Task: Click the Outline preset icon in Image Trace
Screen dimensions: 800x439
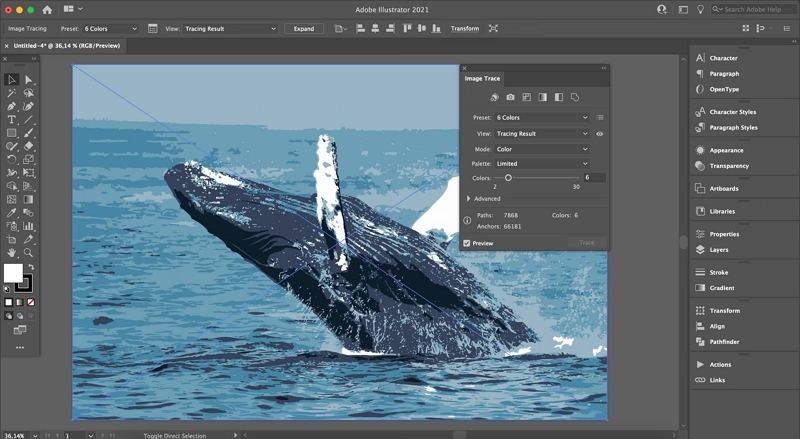Action: click(574, 97)
